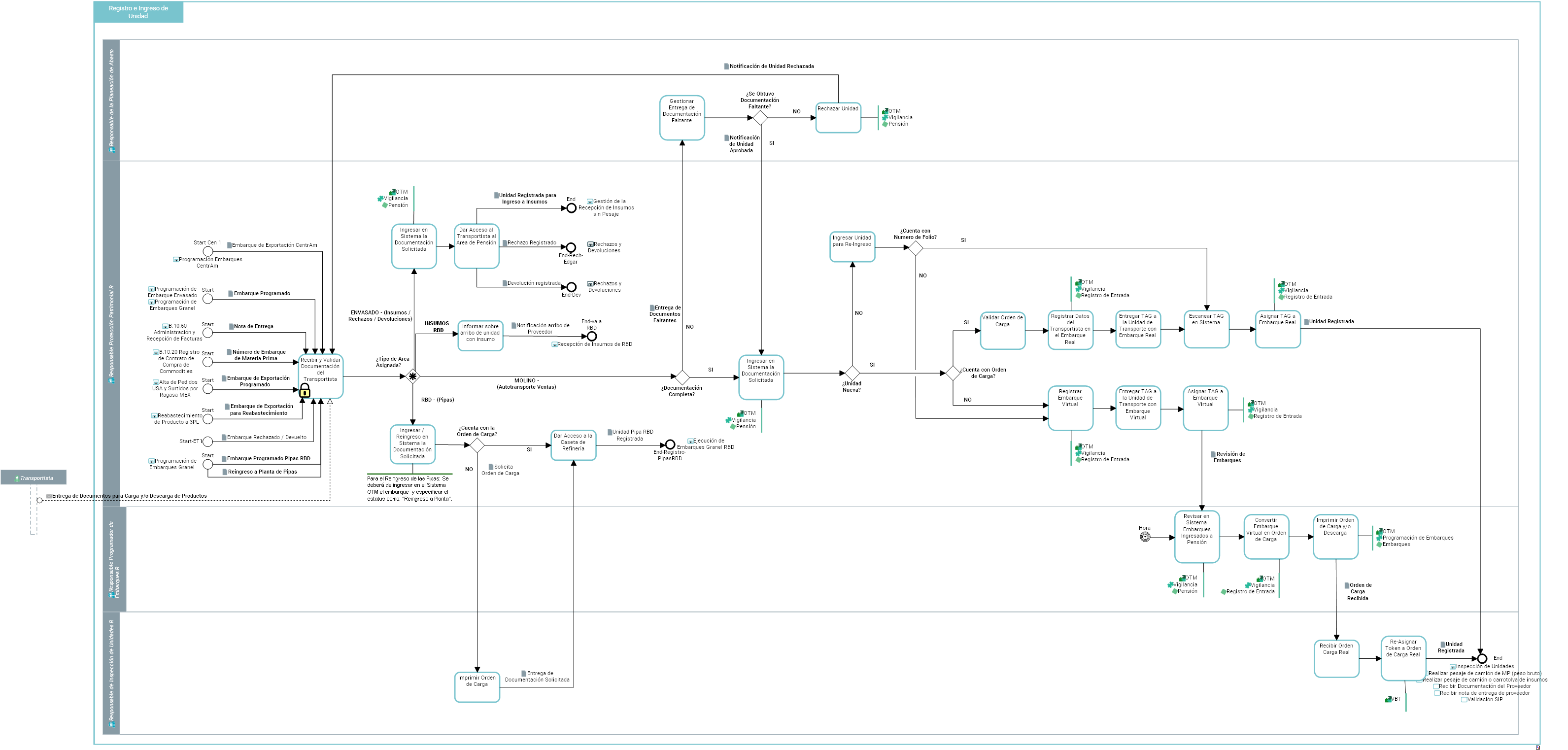Select Revisar en Sistema Embarques Ingresados a Pensión
1568x750 pixels.
click(1196, 537)
